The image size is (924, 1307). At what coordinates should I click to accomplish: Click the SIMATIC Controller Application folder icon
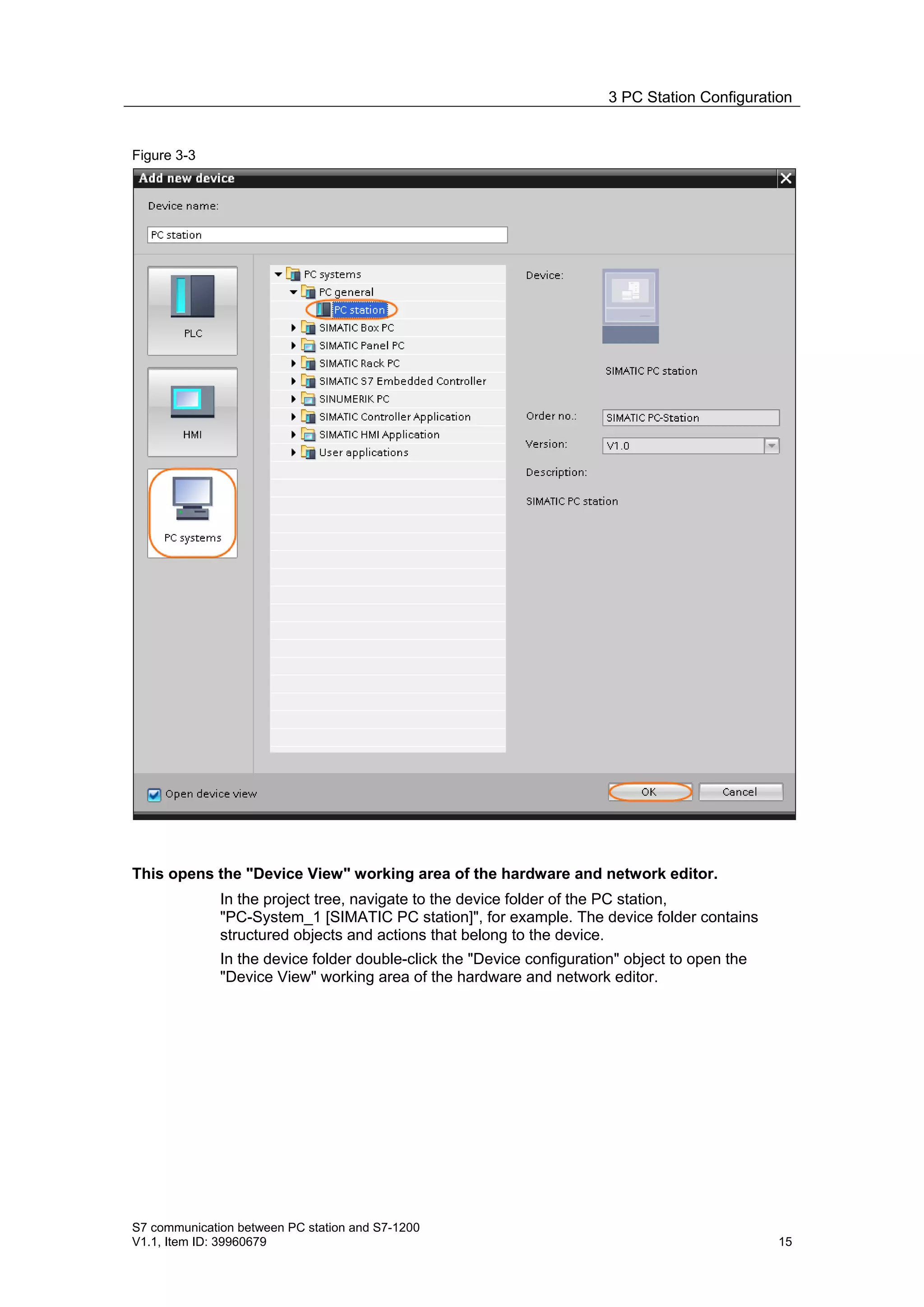pos(308,417)
